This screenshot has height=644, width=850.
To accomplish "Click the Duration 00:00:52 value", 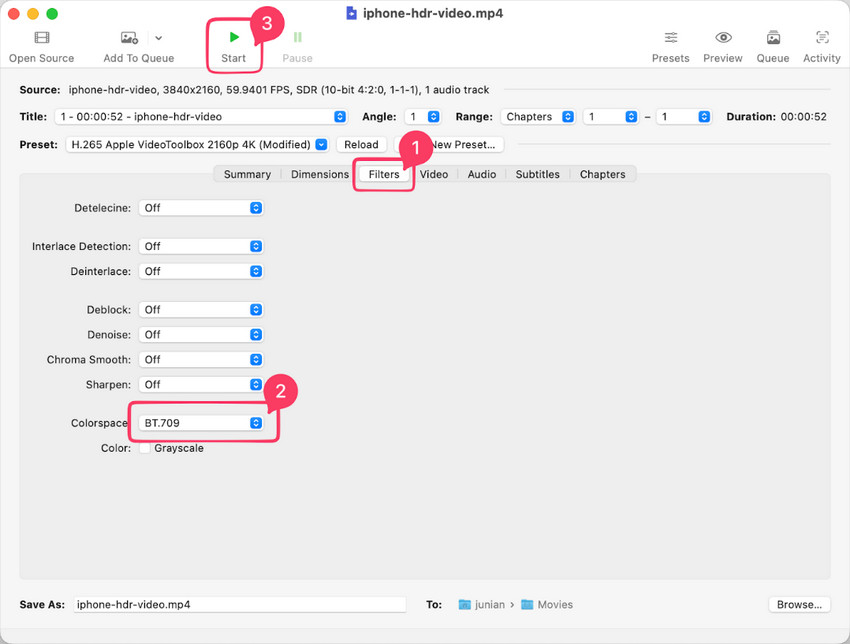I will coord(803,117).
